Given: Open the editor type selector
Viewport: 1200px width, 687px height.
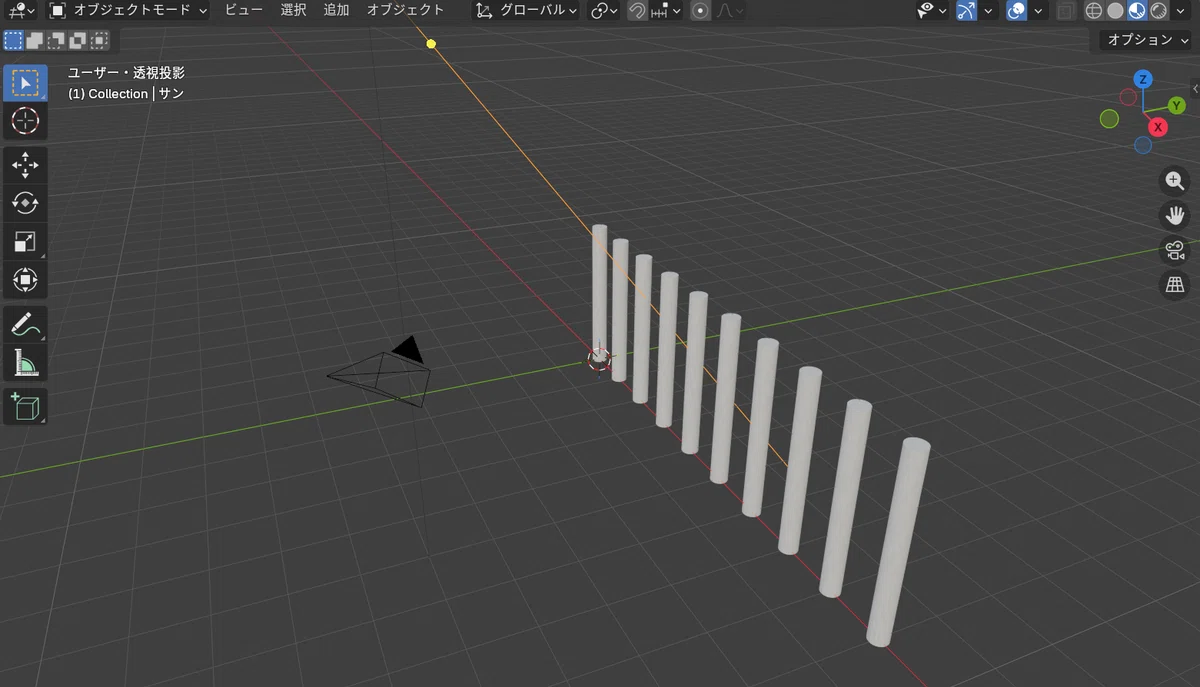Looking at the screenshot, I should [x=21, y=10].
